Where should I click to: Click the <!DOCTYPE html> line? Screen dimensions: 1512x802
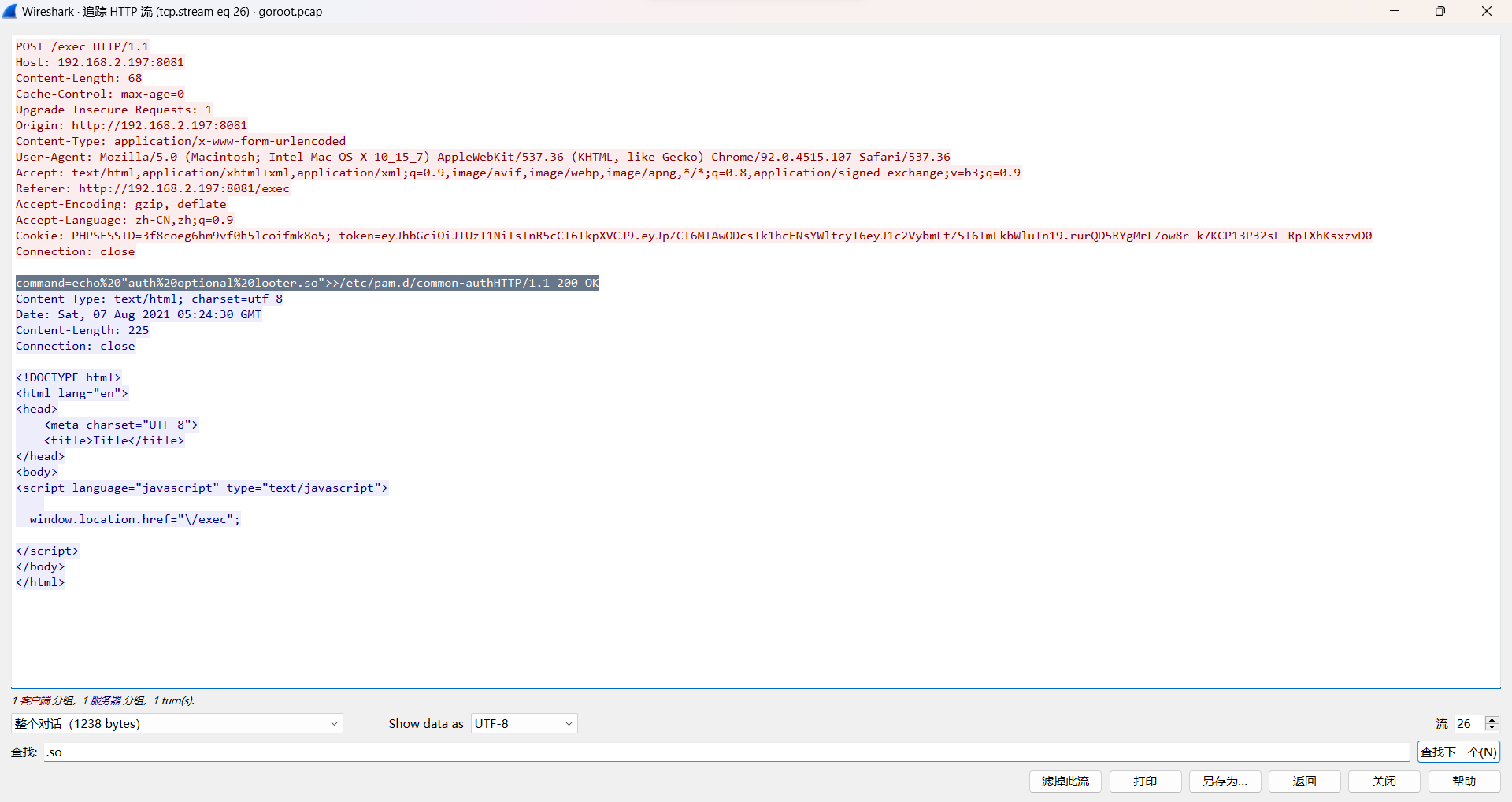pyautogui.click(x=69, y=377)
